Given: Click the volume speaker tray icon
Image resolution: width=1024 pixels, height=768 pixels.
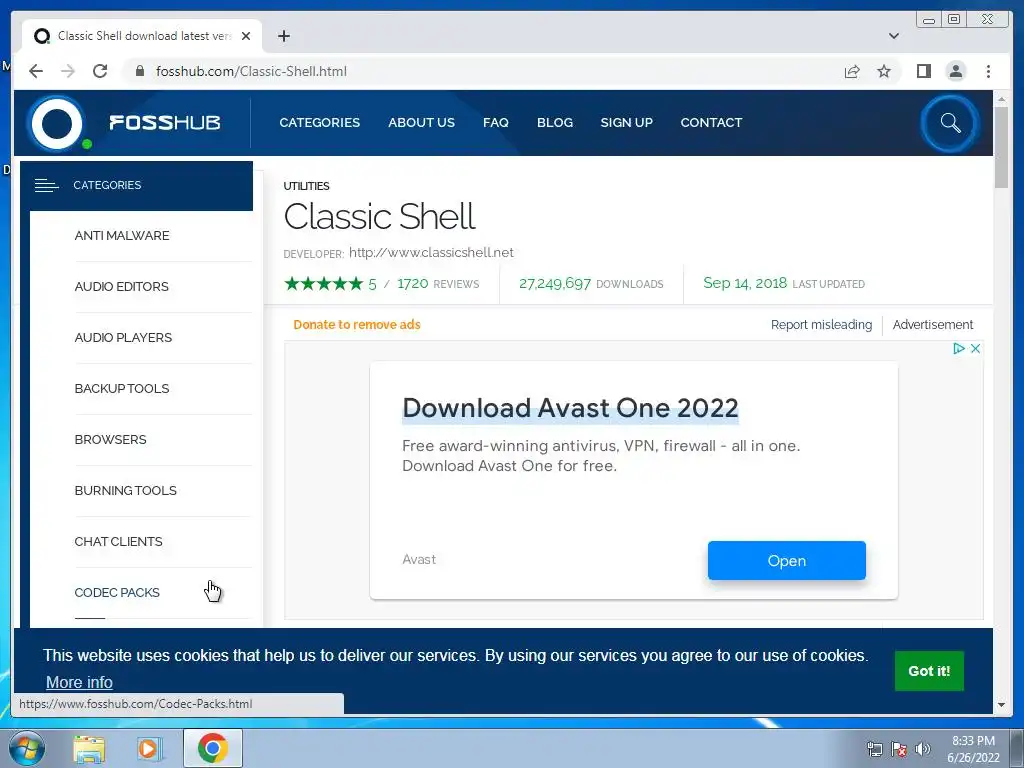Looking at the screenshot, I should pos(922,749).
